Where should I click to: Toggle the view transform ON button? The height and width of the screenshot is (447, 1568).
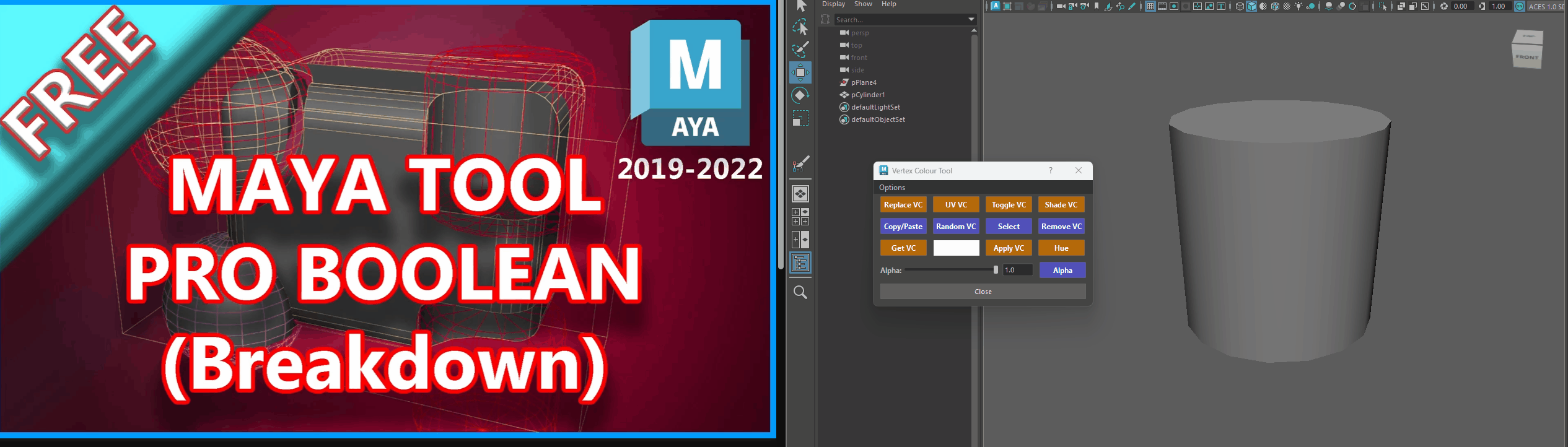1520,6
